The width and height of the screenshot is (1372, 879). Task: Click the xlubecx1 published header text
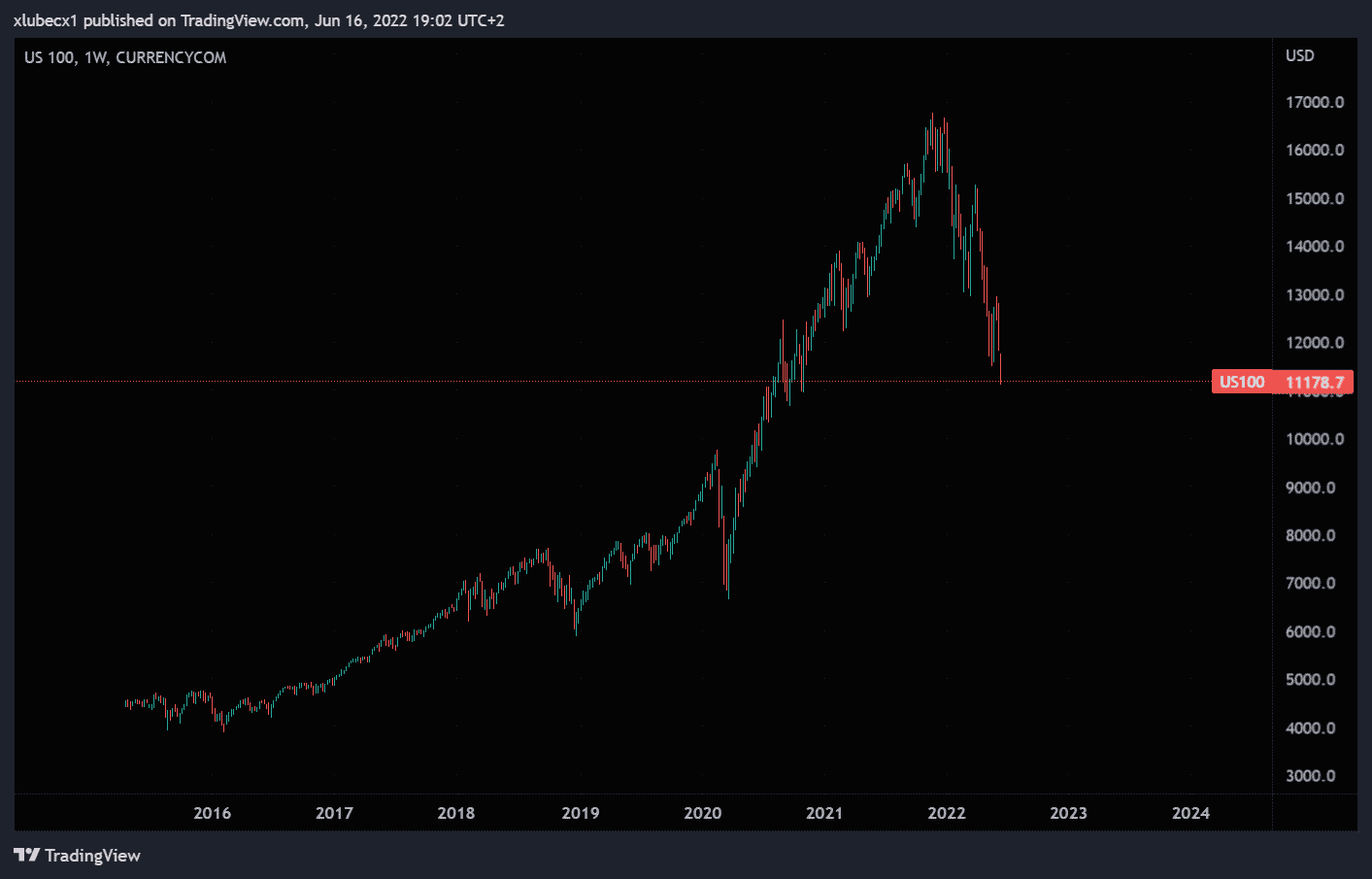[258, 20]
